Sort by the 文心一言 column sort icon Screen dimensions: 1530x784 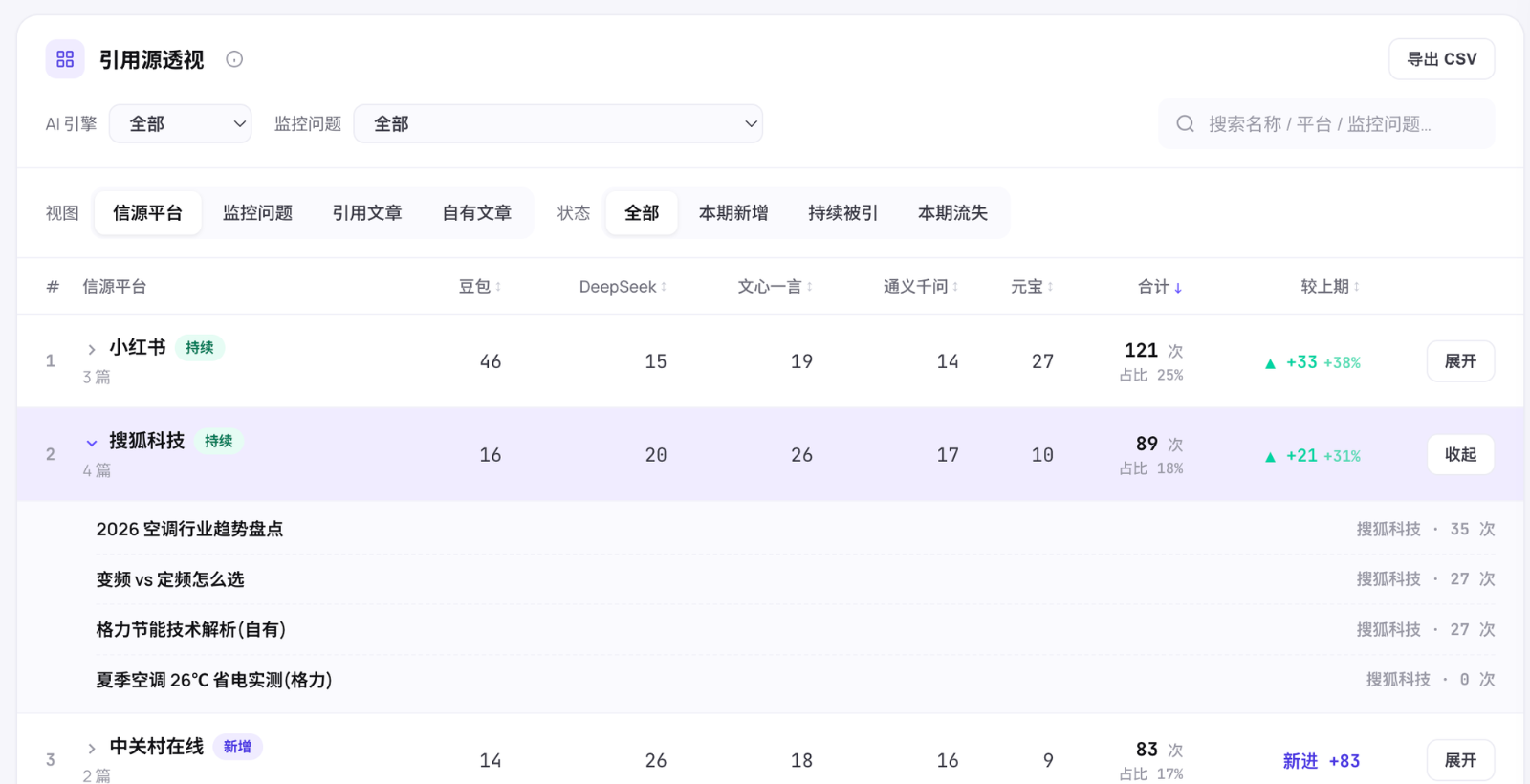[x=809, y=287]
